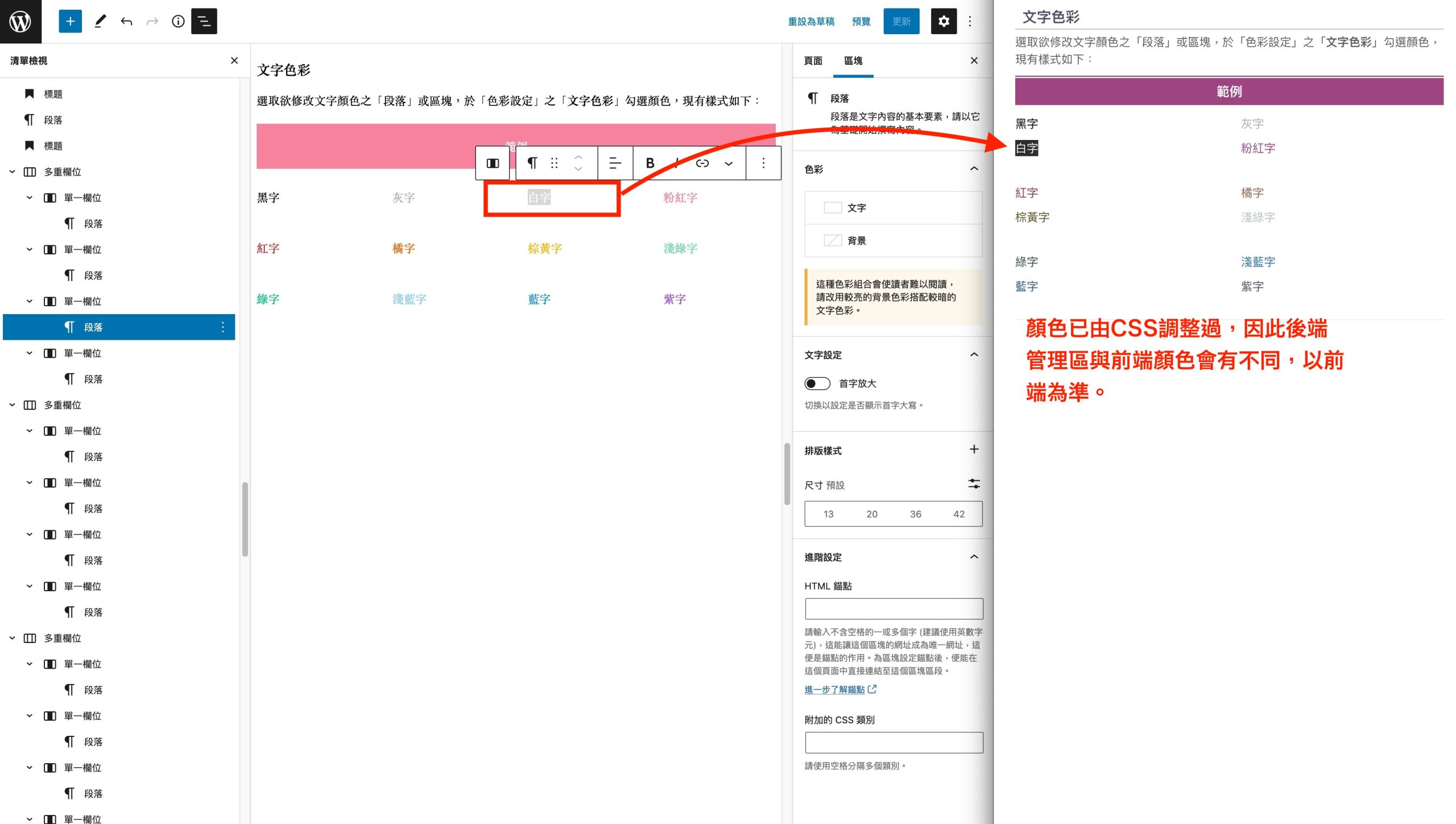Collapse the 單一欄位 containing the selected paragraph

pyautogui.click(x=30, y=302)
